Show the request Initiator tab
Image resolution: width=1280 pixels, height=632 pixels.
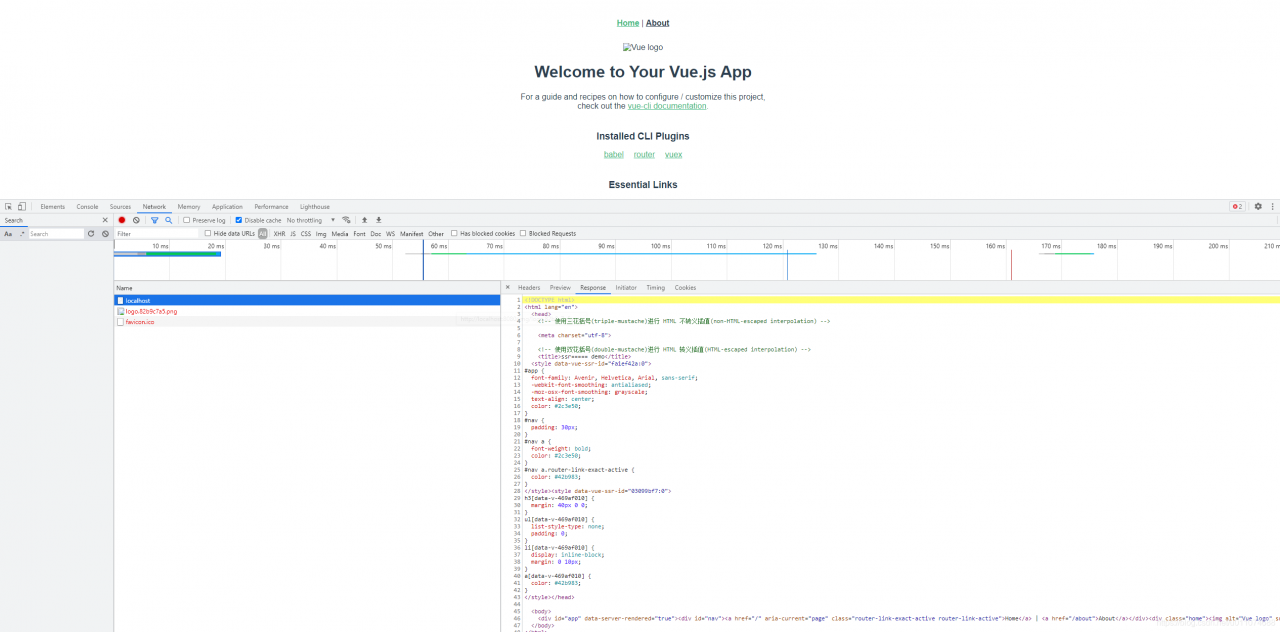click(626, 287)
